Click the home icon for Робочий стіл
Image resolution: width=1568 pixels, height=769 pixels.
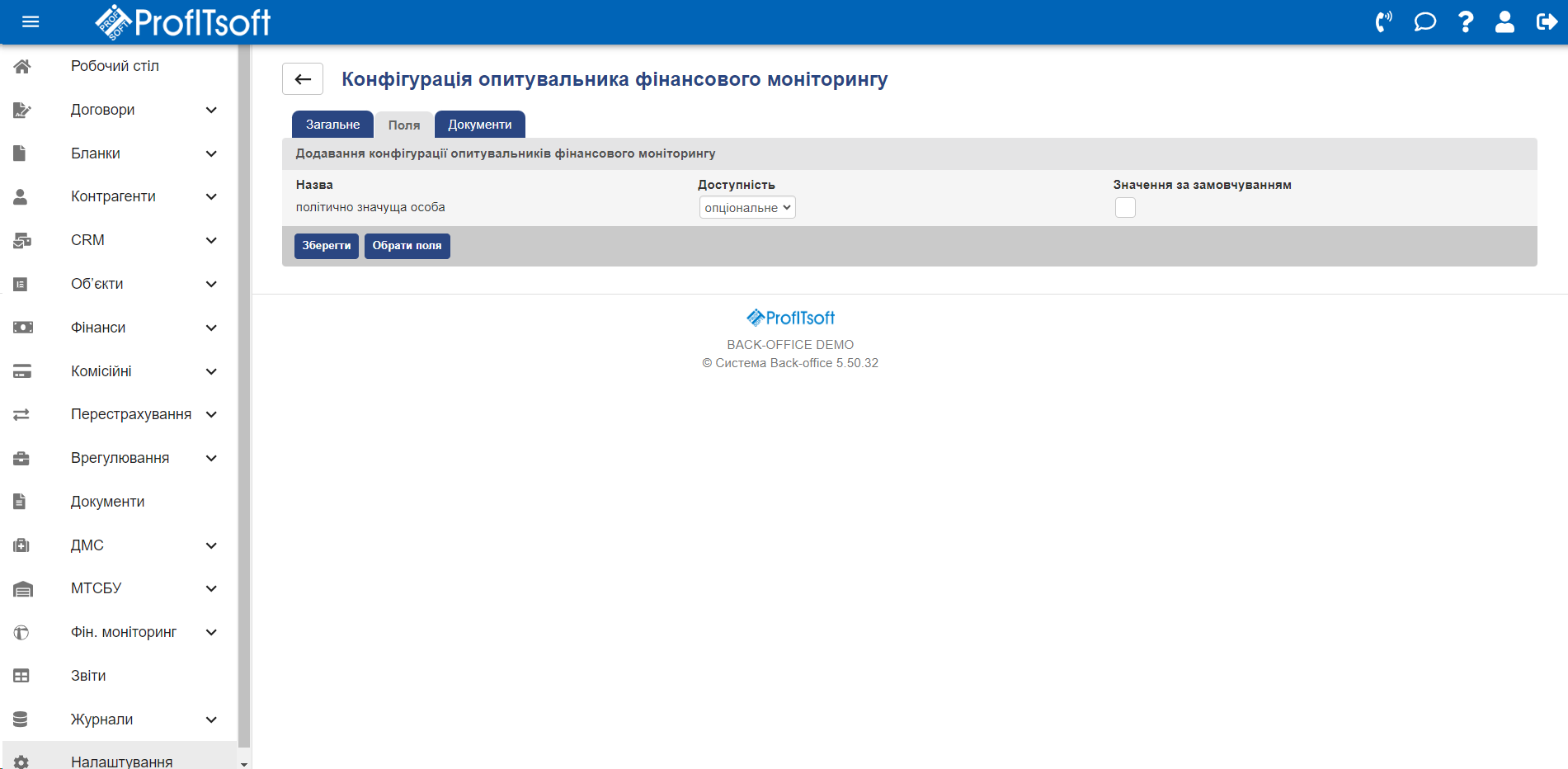(x=22, y=66)
